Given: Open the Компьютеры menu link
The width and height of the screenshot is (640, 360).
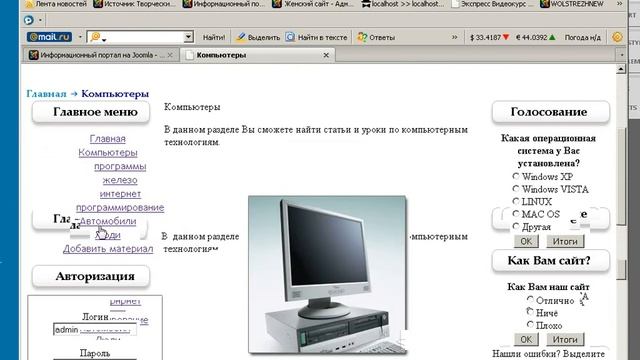Looking at the screenshot, I should pyautogui.click(x=108, y=153).
